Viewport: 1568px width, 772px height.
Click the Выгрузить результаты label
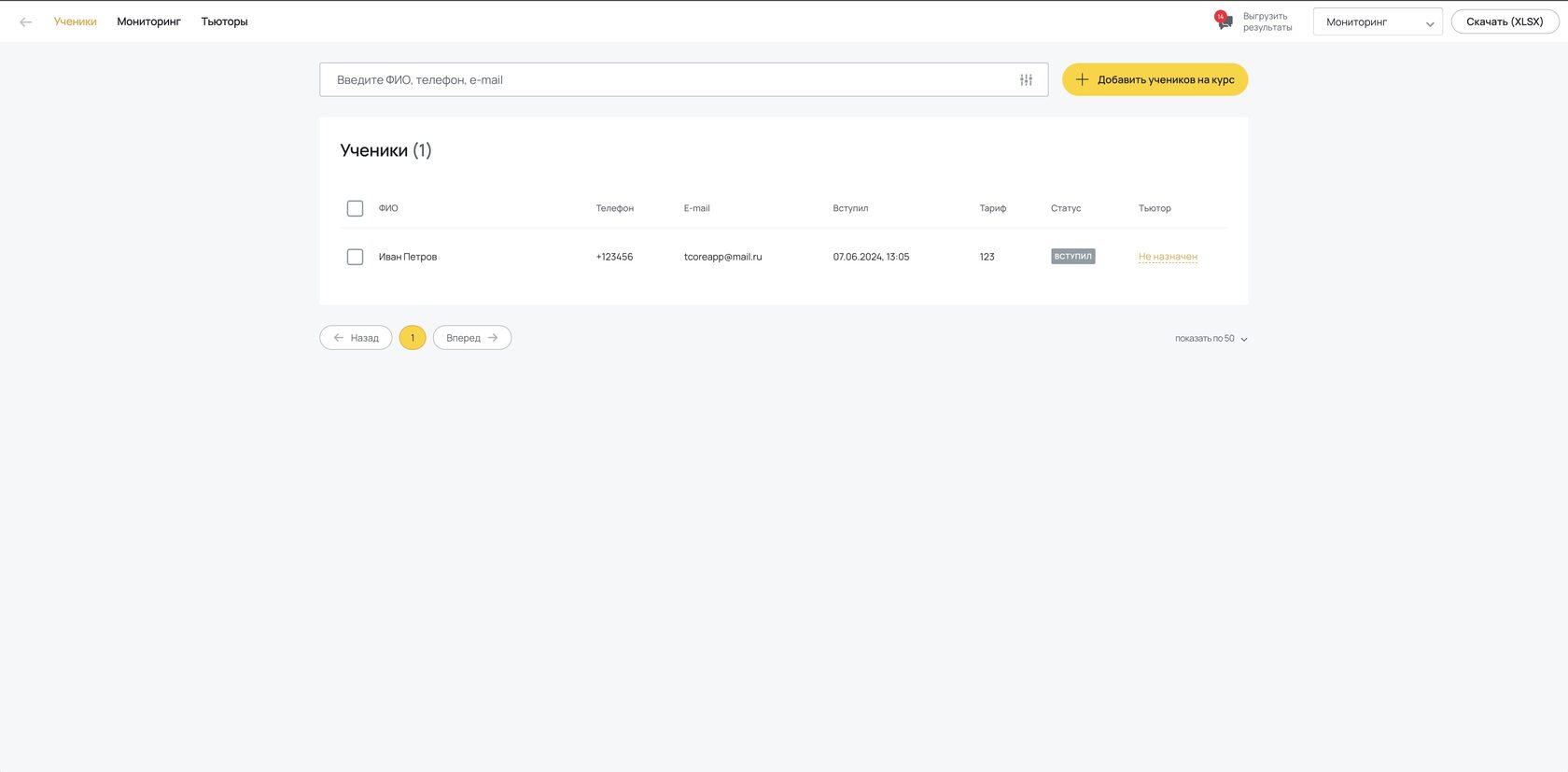click(1267, 21)
